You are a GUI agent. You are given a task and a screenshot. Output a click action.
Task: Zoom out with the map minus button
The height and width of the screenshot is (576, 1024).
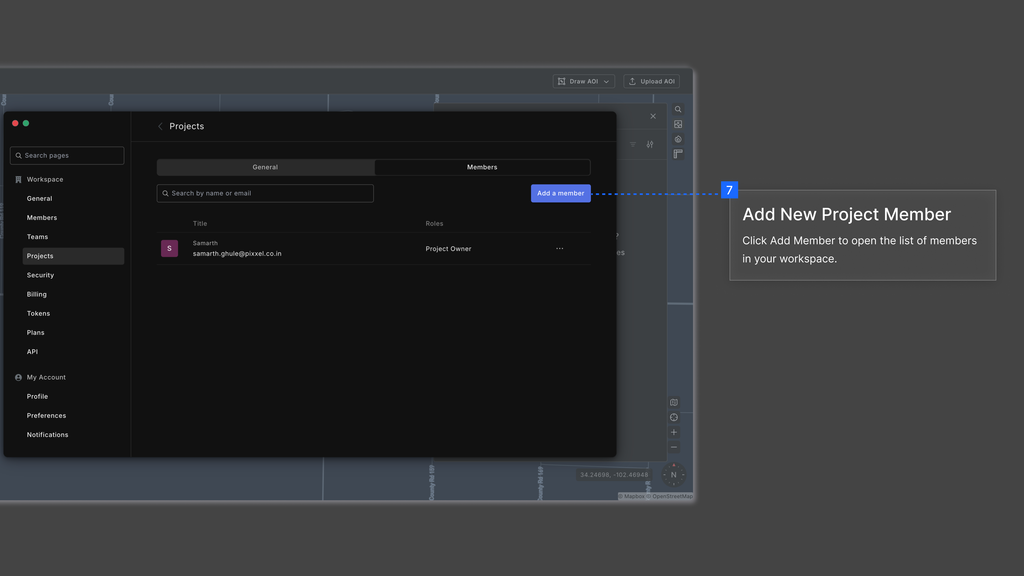674,447
